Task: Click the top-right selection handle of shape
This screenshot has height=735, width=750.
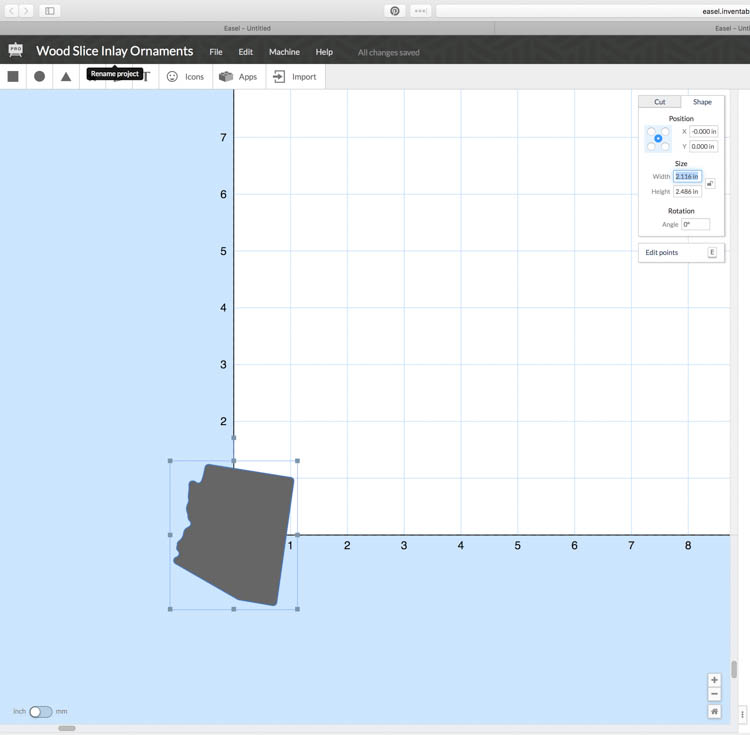Action: point(298,461)
